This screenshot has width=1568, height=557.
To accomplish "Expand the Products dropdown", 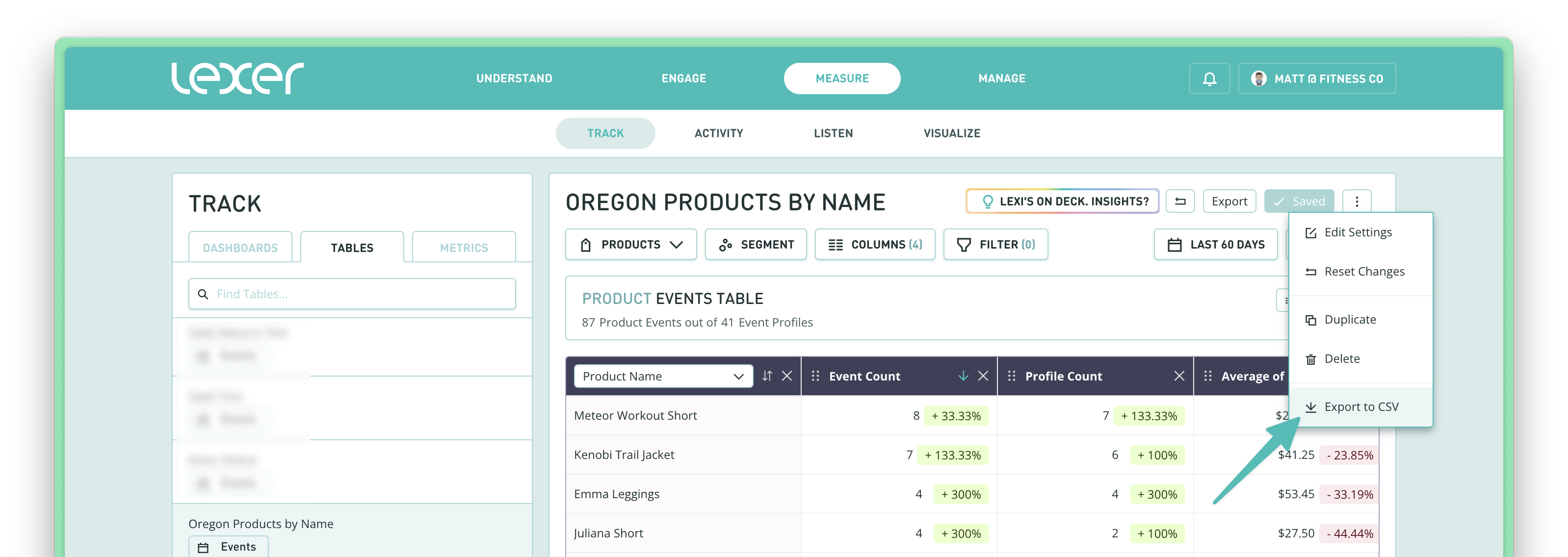I will coord(630,245).
